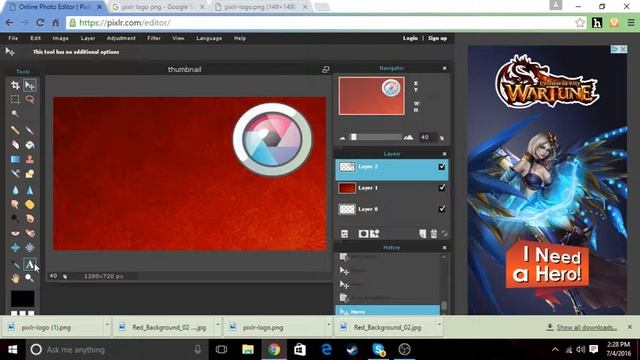This screenshot has height=360, width=640.
Task: Select the Move tool
Action: 30,85
